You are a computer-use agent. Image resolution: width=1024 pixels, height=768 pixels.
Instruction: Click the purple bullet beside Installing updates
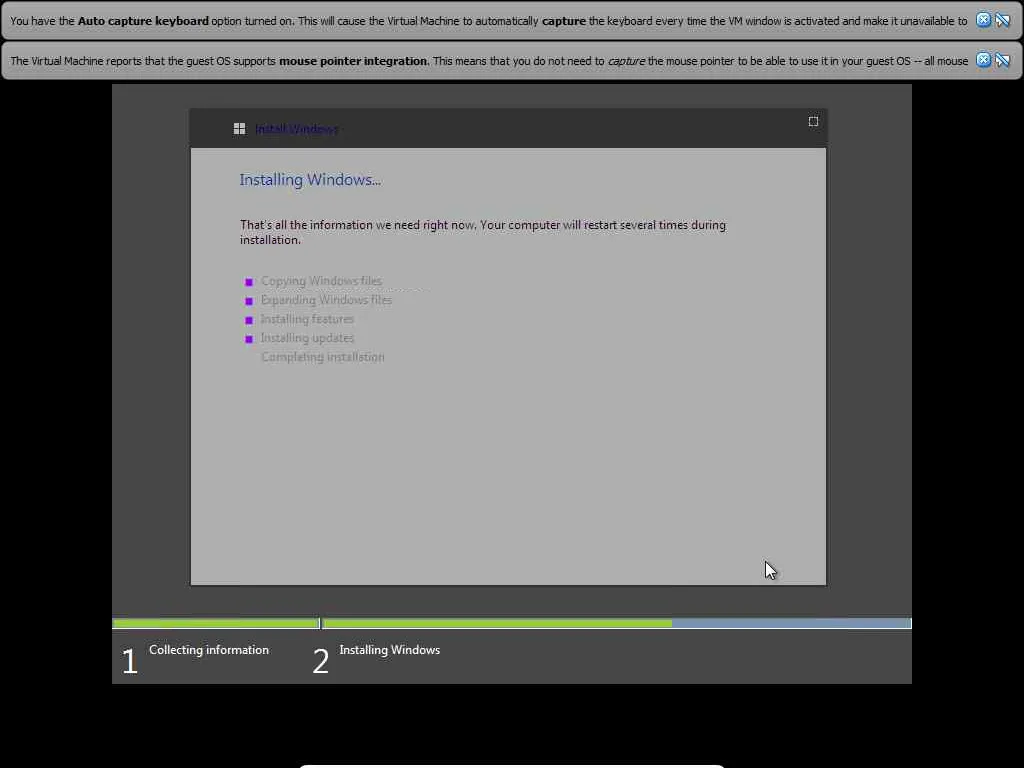point(249,339)
